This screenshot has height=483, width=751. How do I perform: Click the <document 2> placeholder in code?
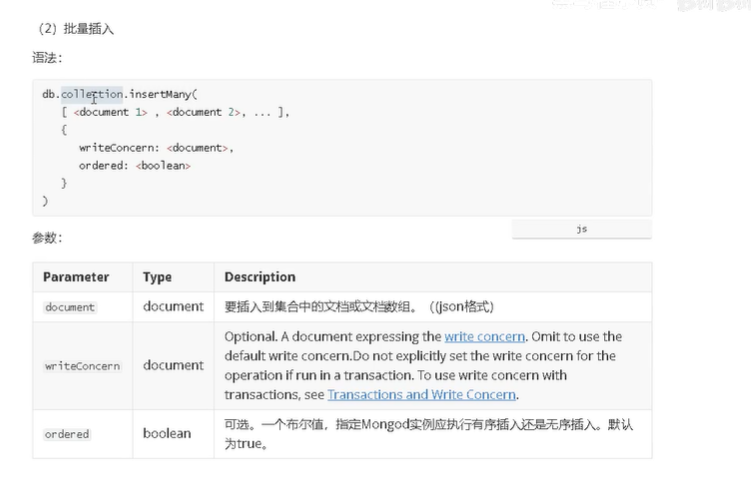click(x=204, y=113)
